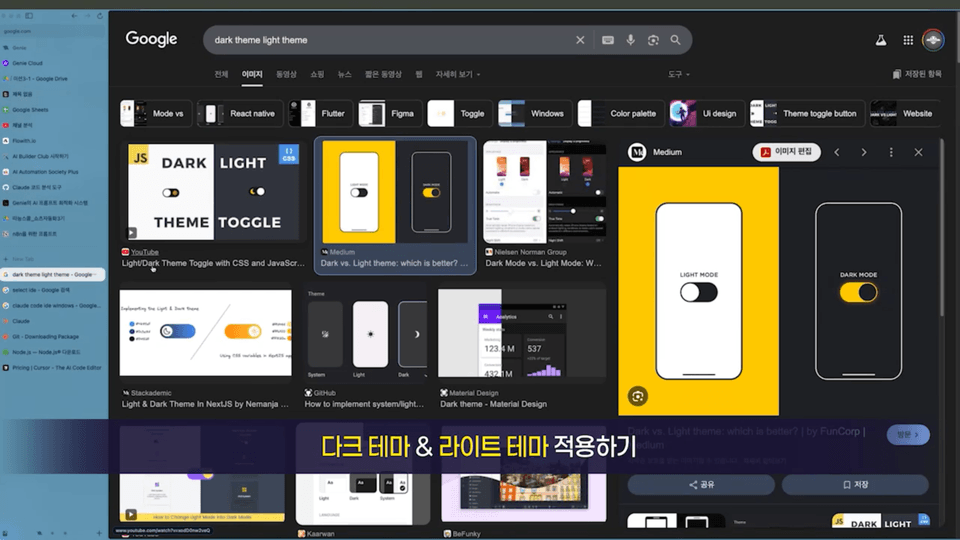Open the Medium yellow phone mockup thumbnail
The image size is (960, 540).
(x=395, y=192)
